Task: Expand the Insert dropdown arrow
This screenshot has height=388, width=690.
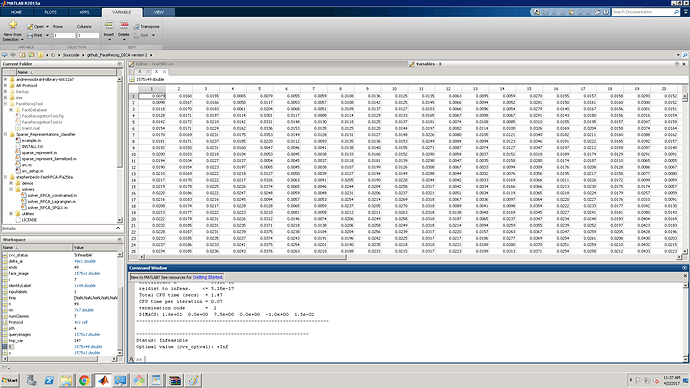Action: pyautogui.click(x=109, y=40)
